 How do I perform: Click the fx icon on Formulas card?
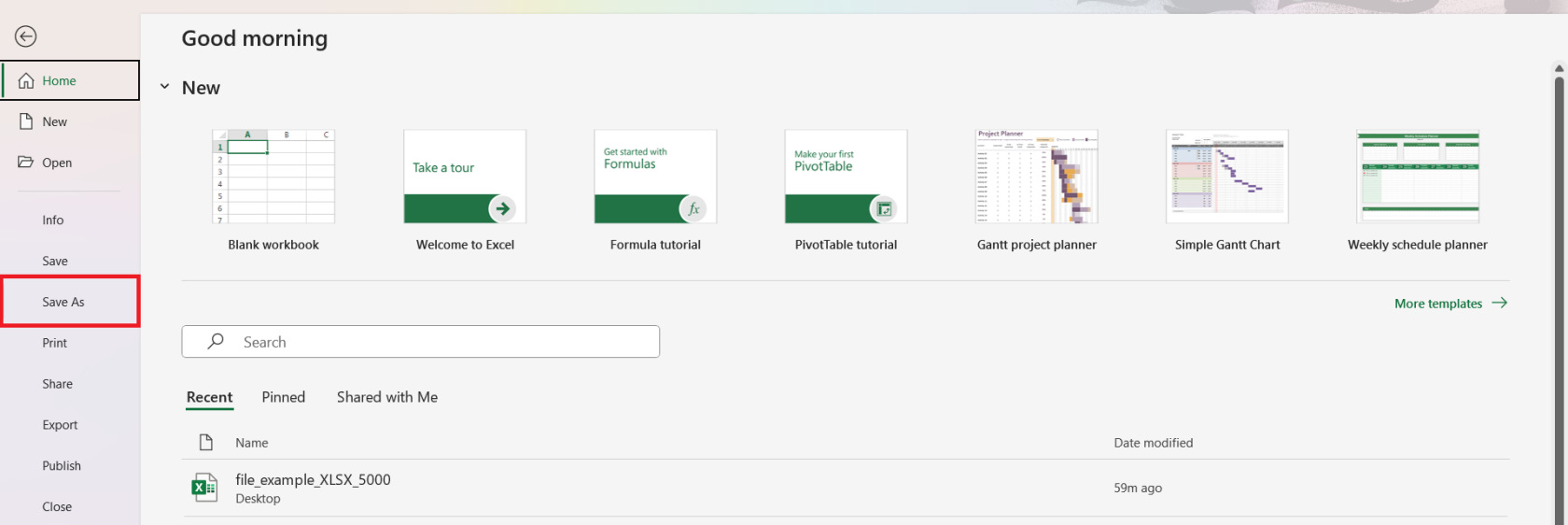pyautogui.click(x=693, y=208)
